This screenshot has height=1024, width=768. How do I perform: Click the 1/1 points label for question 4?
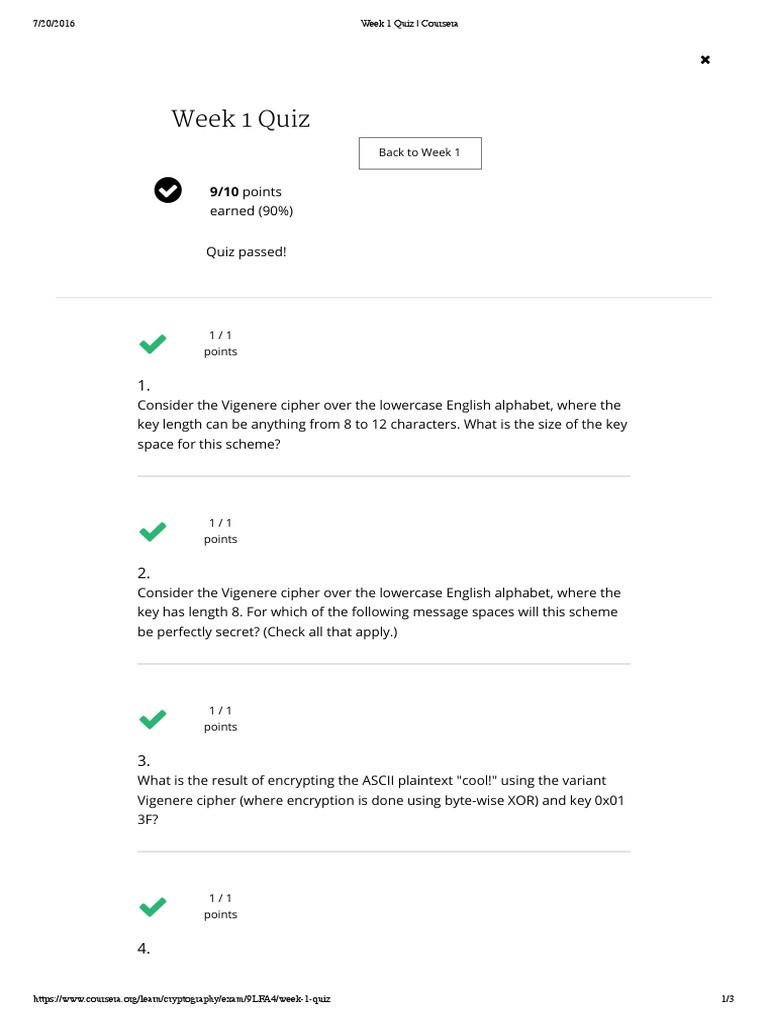coord(221,905)
